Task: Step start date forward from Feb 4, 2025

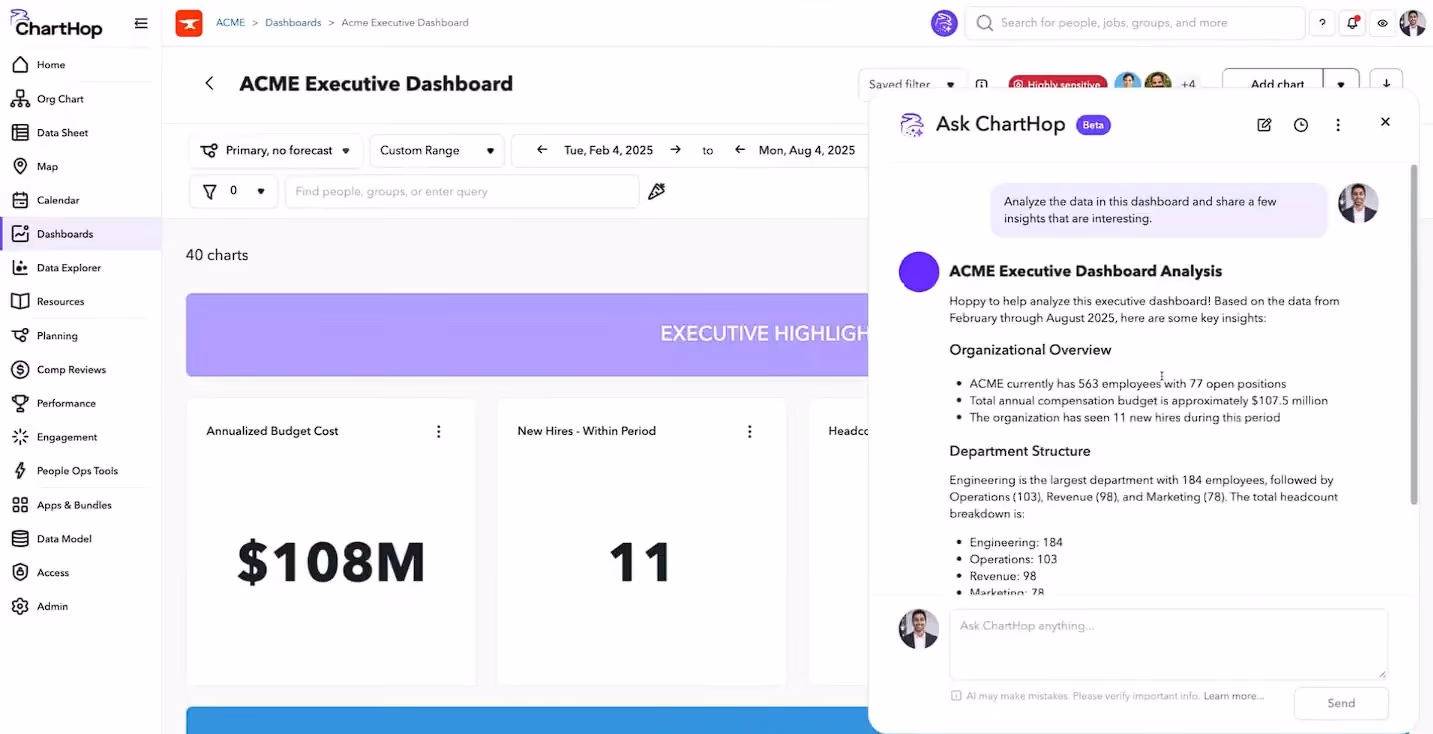Action: (x=676, y=150)
